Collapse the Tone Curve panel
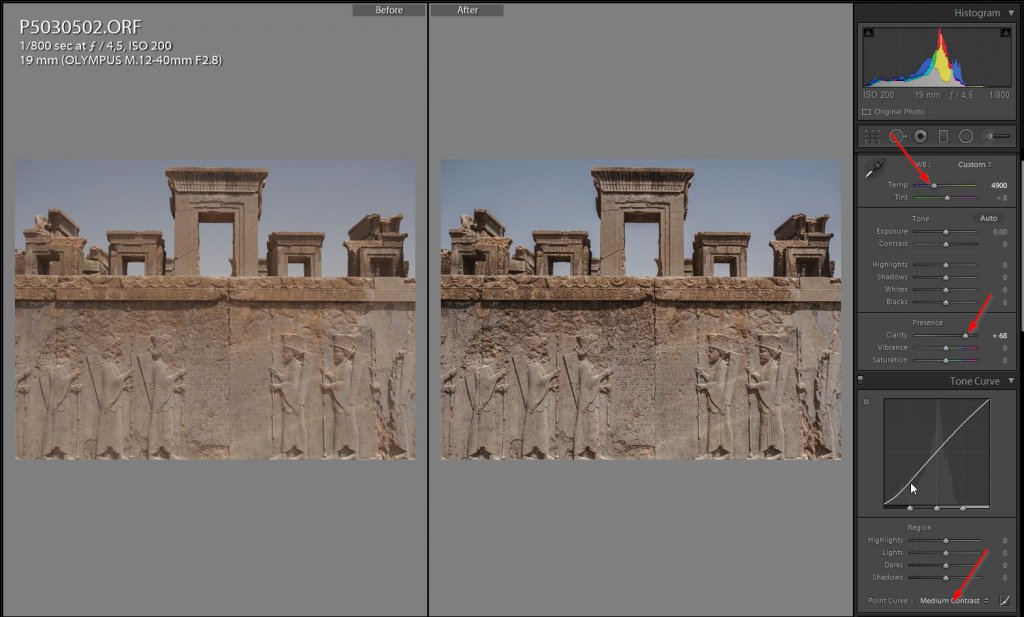1024x617 pixels. coord(1011,381)
